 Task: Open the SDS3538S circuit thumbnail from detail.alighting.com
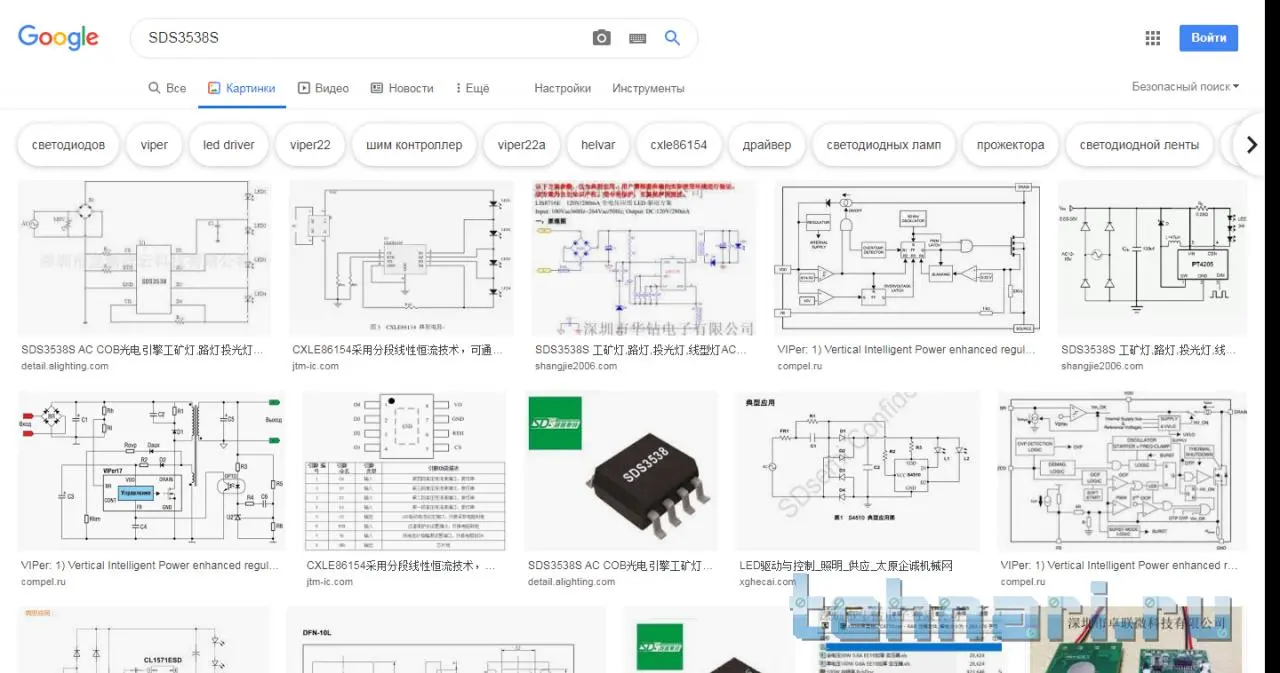point(145,258)
